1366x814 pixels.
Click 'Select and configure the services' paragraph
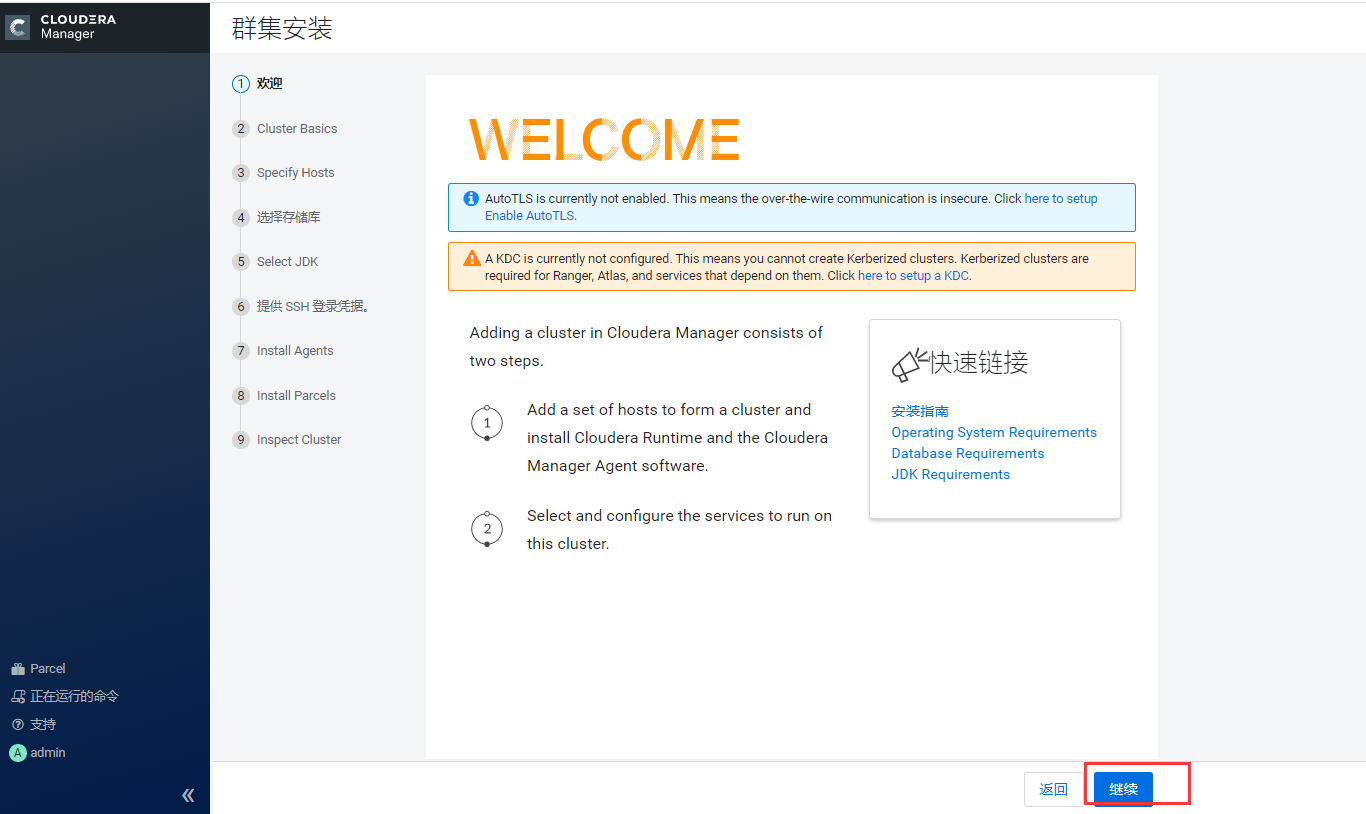[x=679, y=530]
